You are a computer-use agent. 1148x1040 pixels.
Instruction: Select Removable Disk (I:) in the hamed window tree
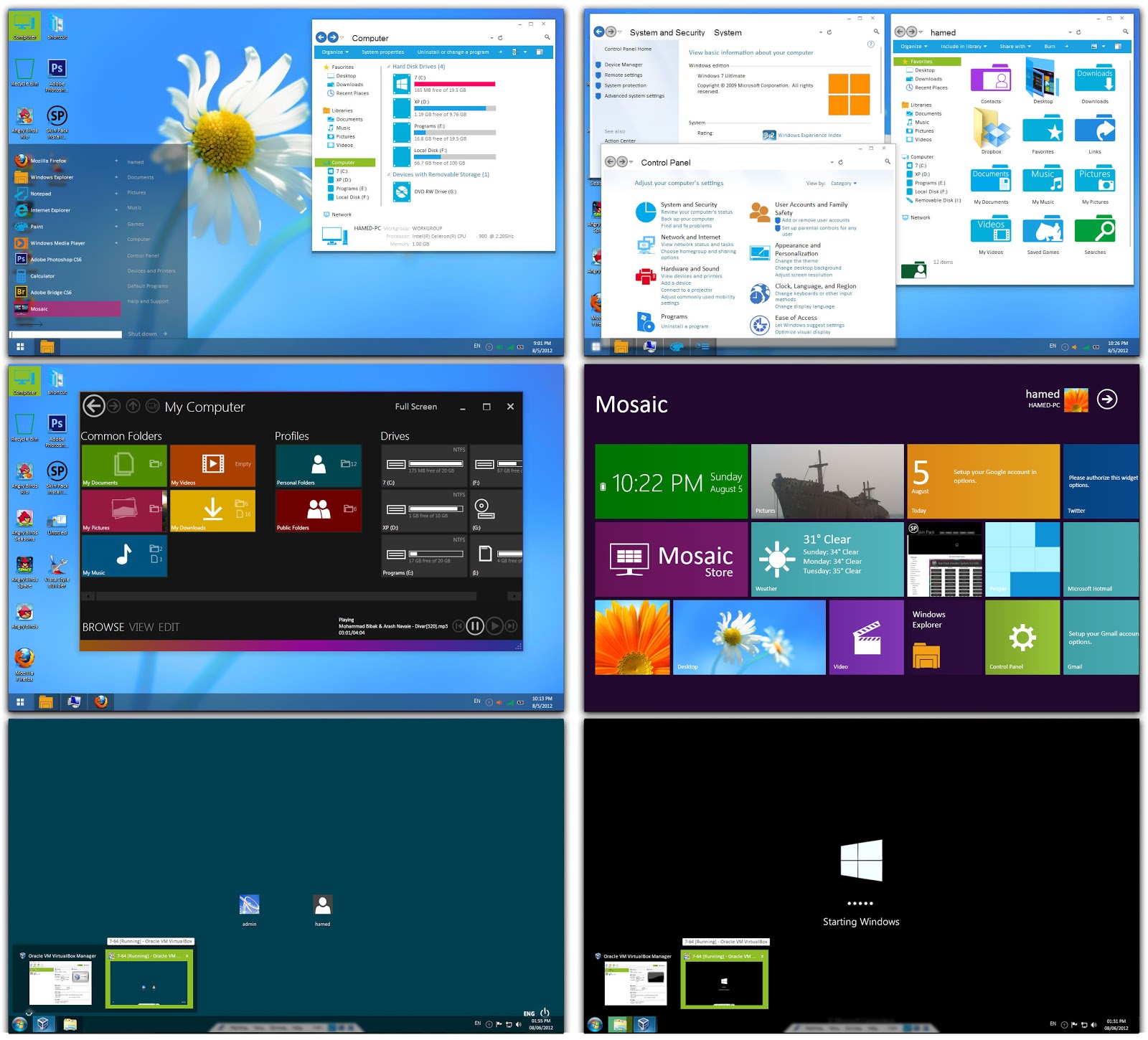937,200
